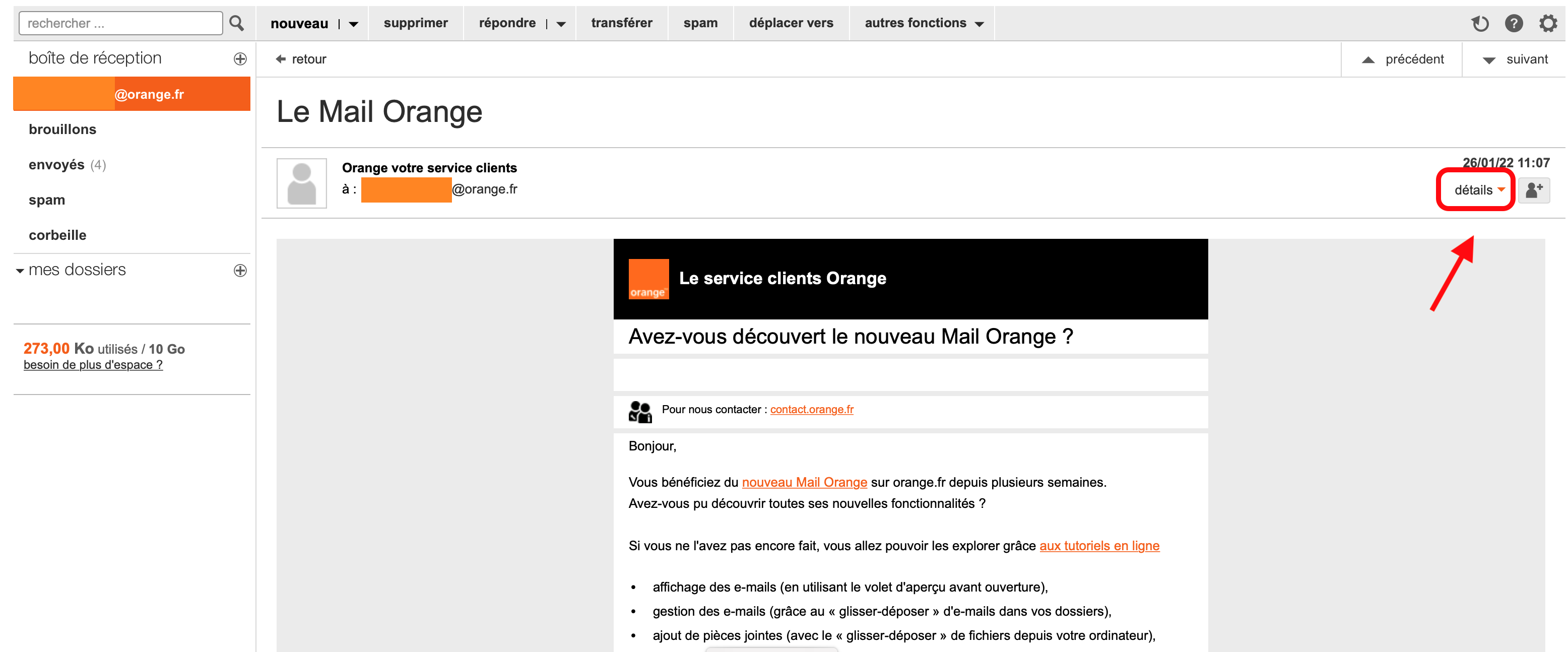Click besoin de plus d'espace link
The image size is (1568, 652).
(93, 365)
